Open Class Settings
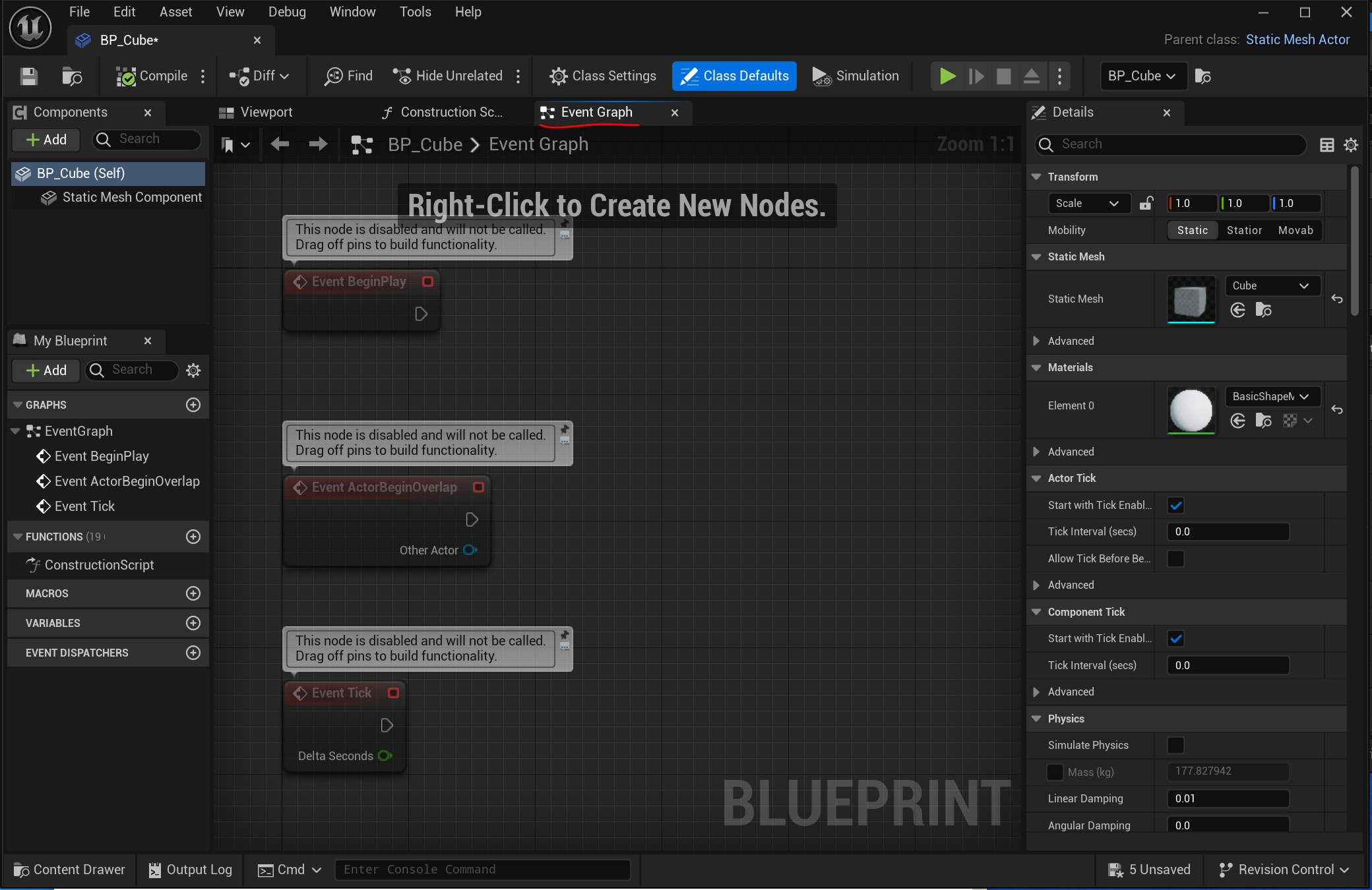 (603, 76)
